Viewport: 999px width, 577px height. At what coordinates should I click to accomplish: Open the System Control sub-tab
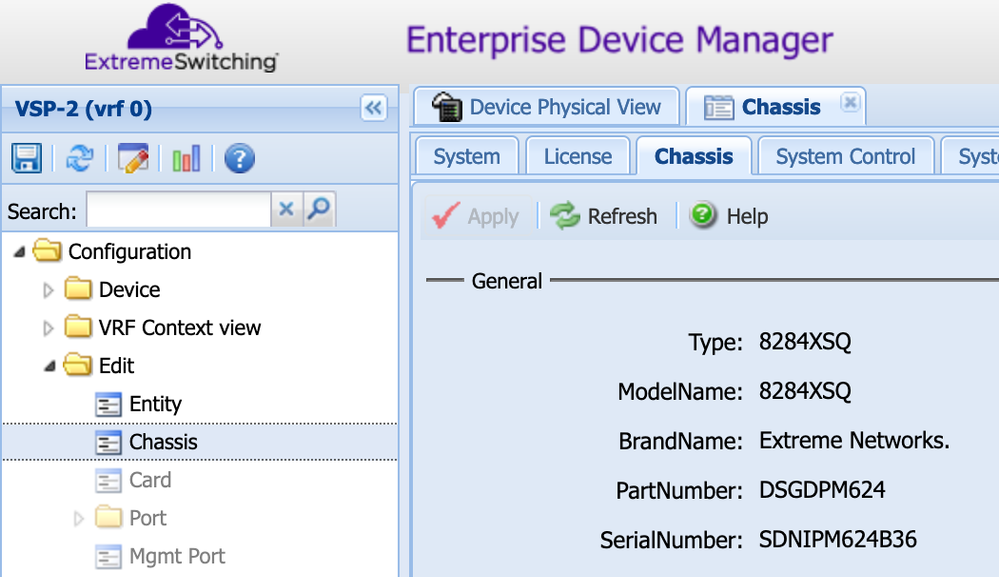845,156
